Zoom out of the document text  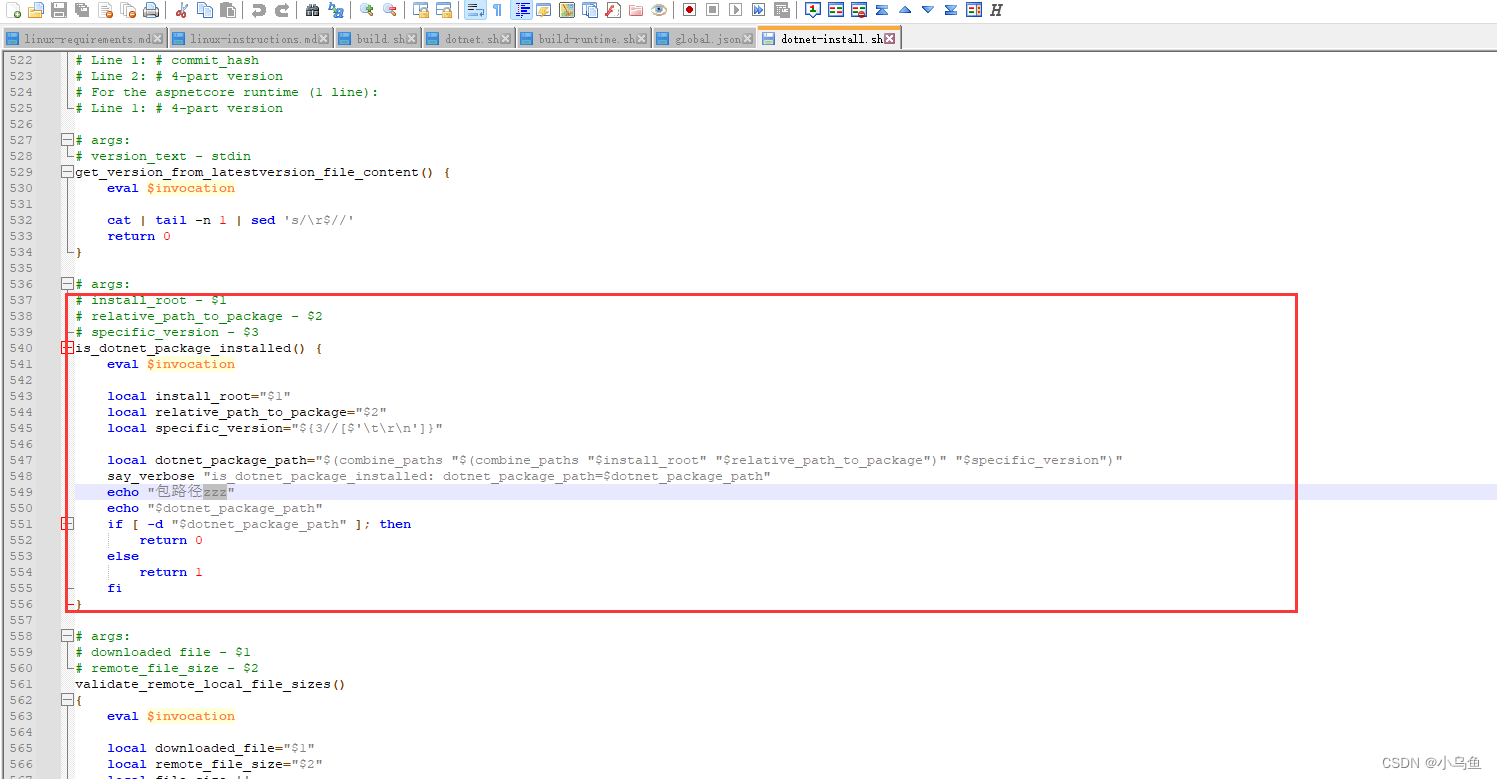pos(390,10)
